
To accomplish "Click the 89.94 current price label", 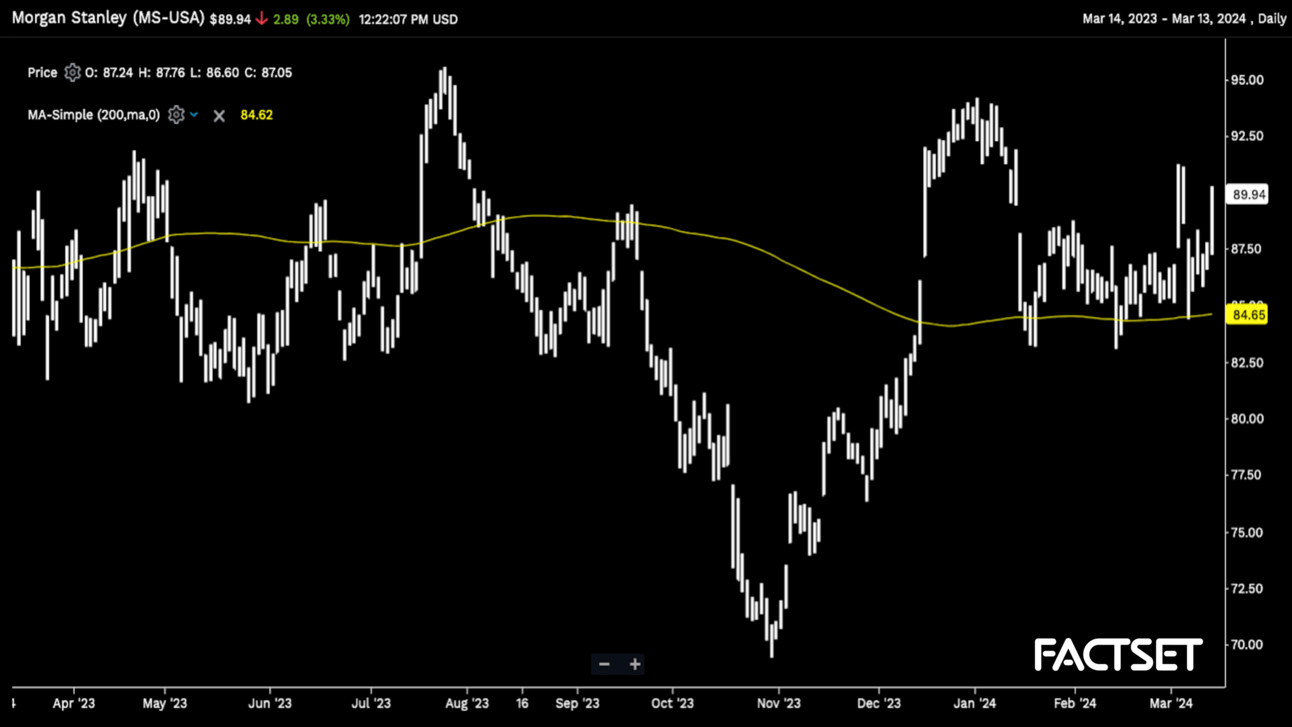I will 1250,195.
